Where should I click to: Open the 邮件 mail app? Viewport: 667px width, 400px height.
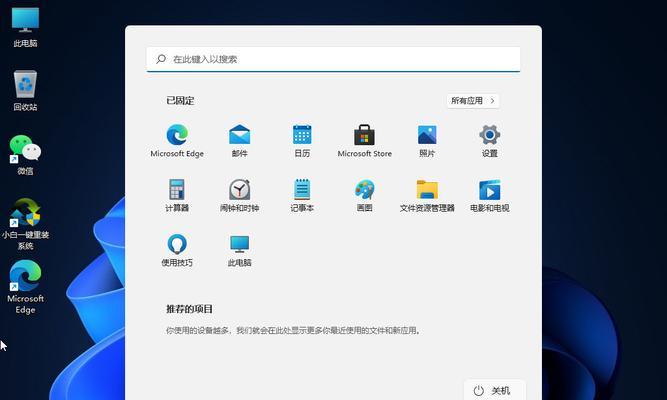click(239, 141)
